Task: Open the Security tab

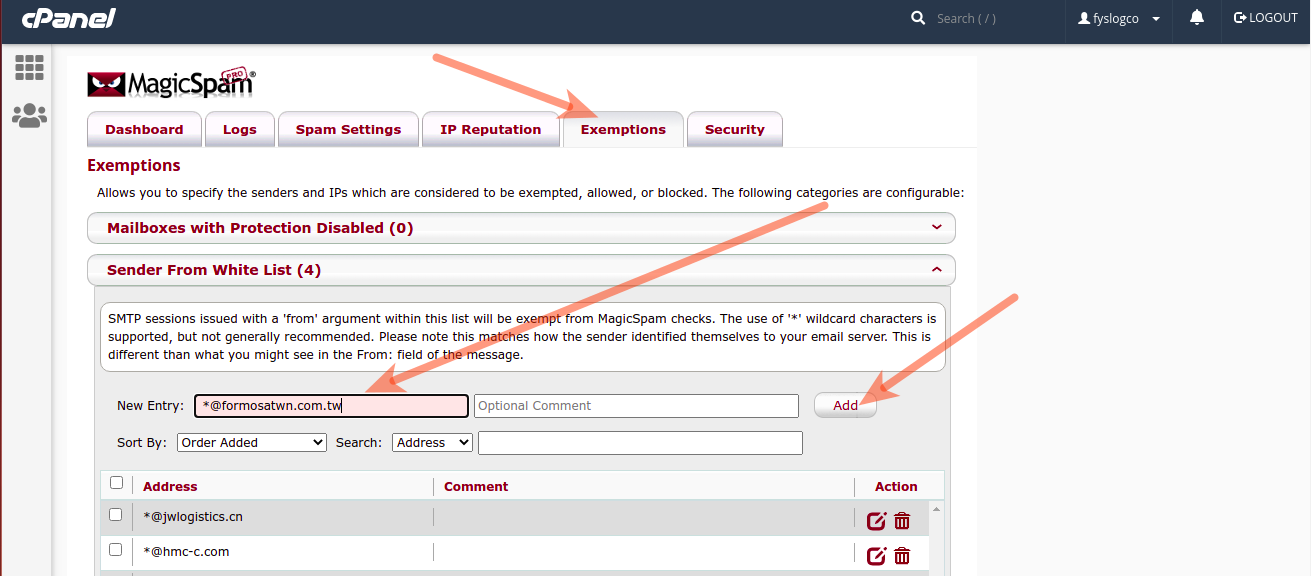Action: [735, 130]
